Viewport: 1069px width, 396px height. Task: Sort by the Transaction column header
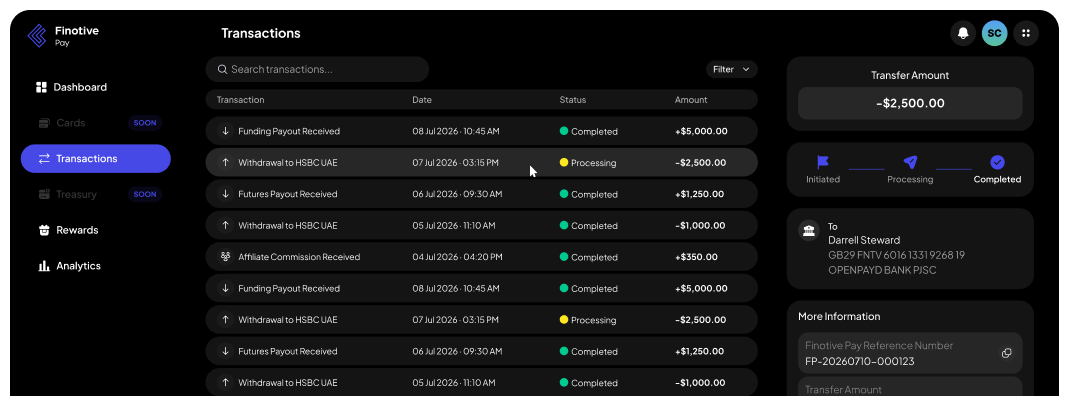tap(241, 100)
